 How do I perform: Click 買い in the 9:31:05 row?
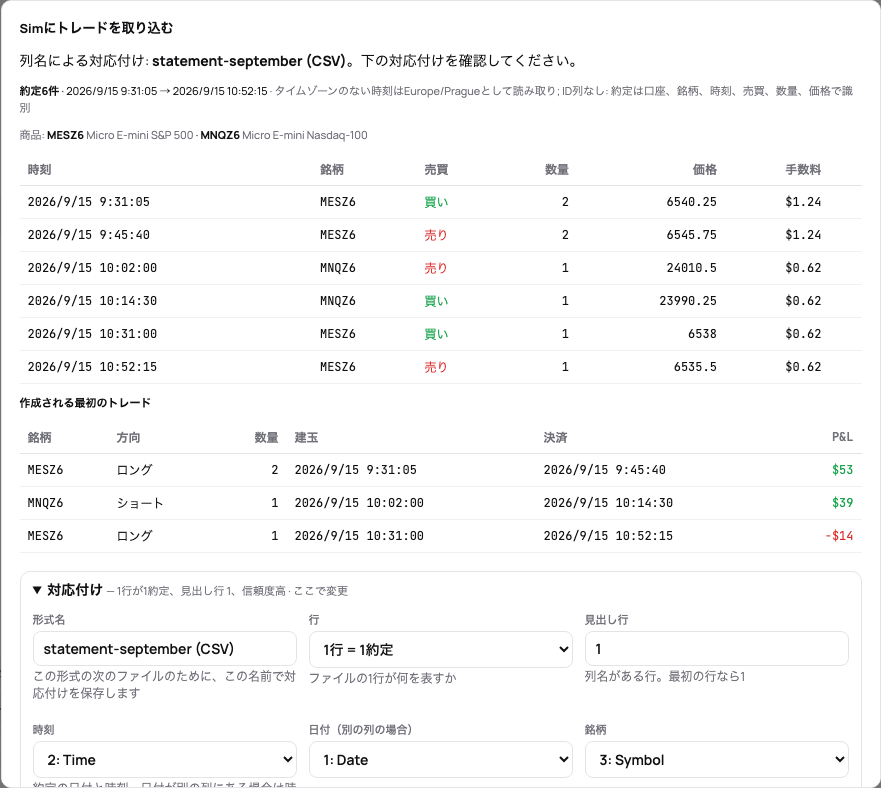pos(436,202)
